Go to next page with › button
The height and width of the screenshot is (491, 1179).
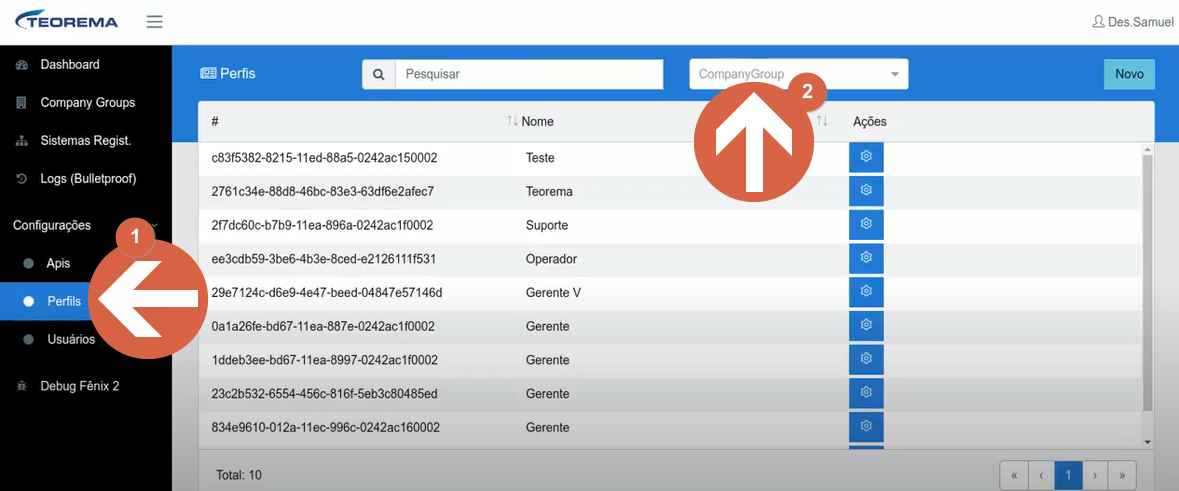coord(1095,475)
